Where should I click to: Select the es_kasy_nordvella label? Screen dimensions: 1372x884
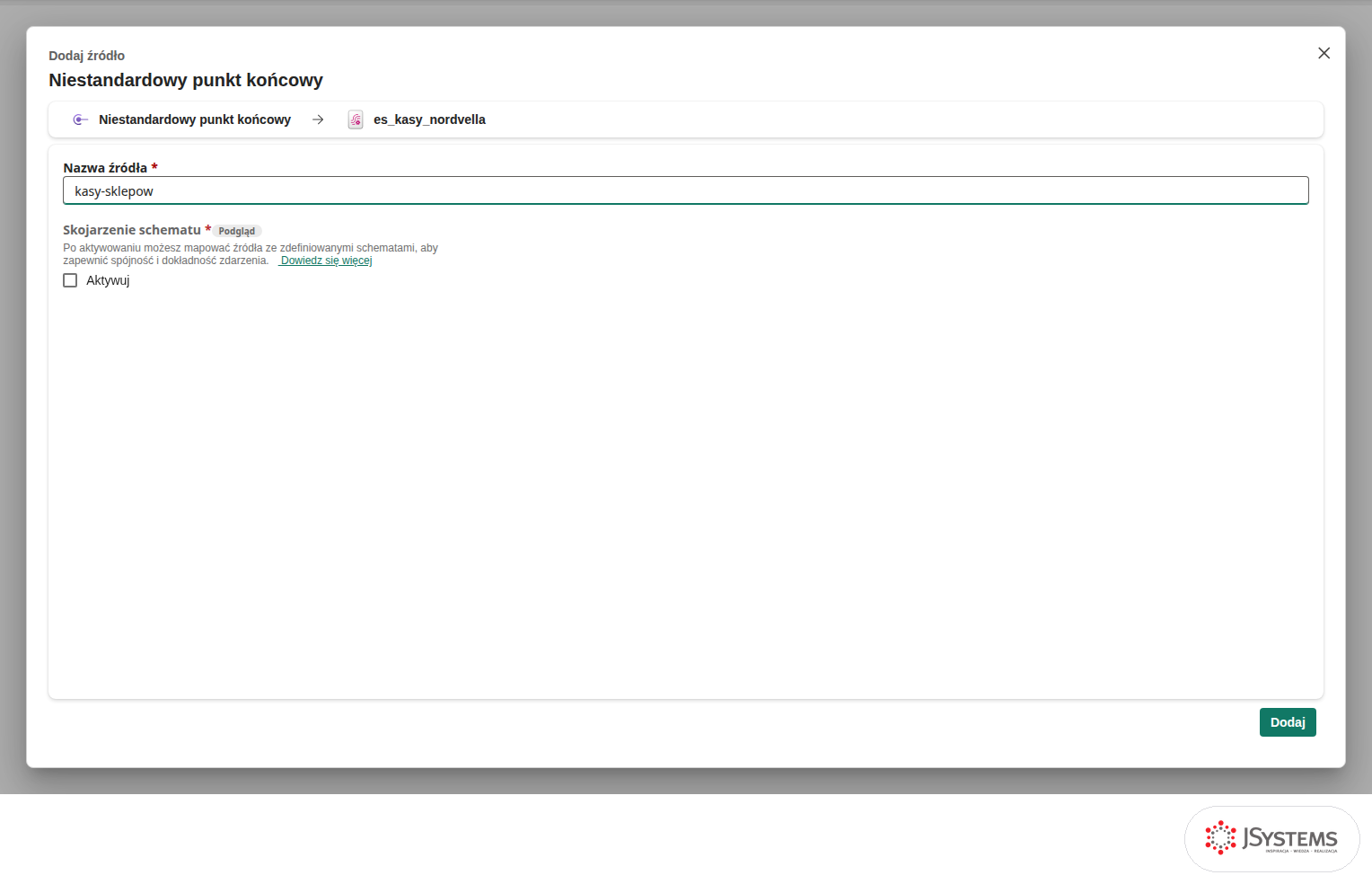point(429,119)
